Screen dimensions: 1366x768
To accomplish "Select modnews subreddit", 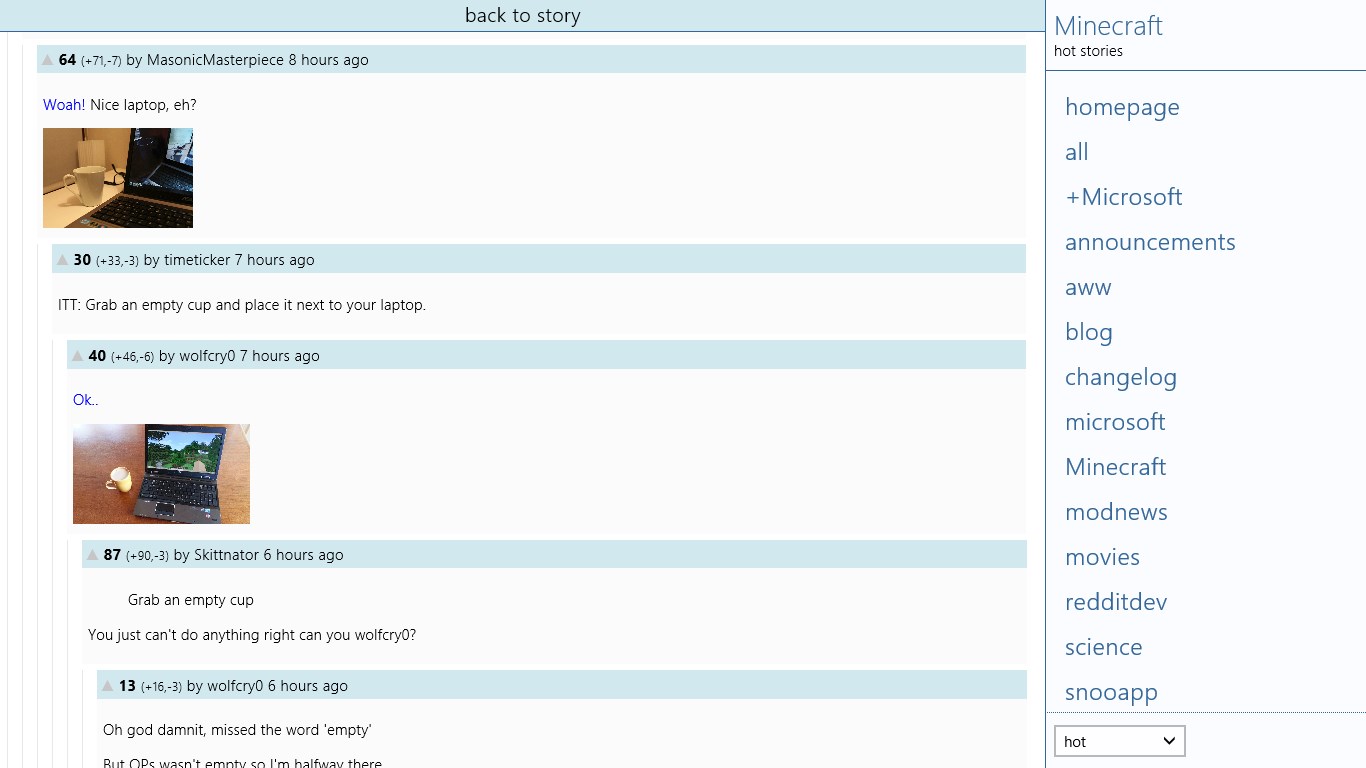I will pyautogui.click(x=1116, y=512).
